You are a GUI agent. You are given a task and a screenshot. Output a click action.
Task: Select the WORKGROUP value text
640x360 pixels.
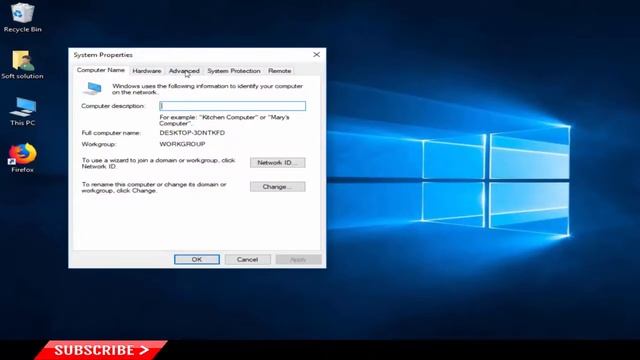click(182, 144)
